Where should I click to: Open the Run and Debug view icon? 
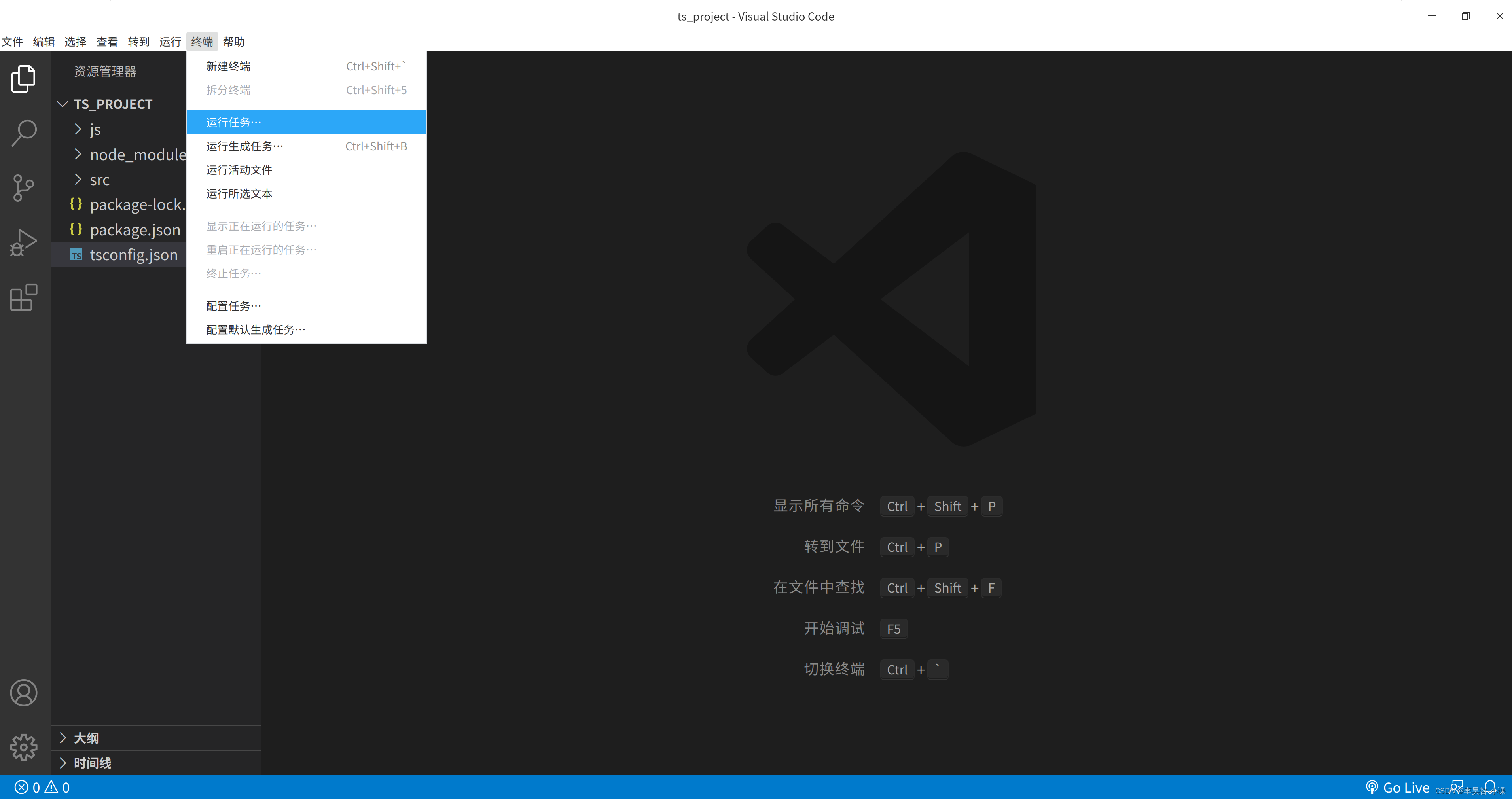(x=23, y=242)
